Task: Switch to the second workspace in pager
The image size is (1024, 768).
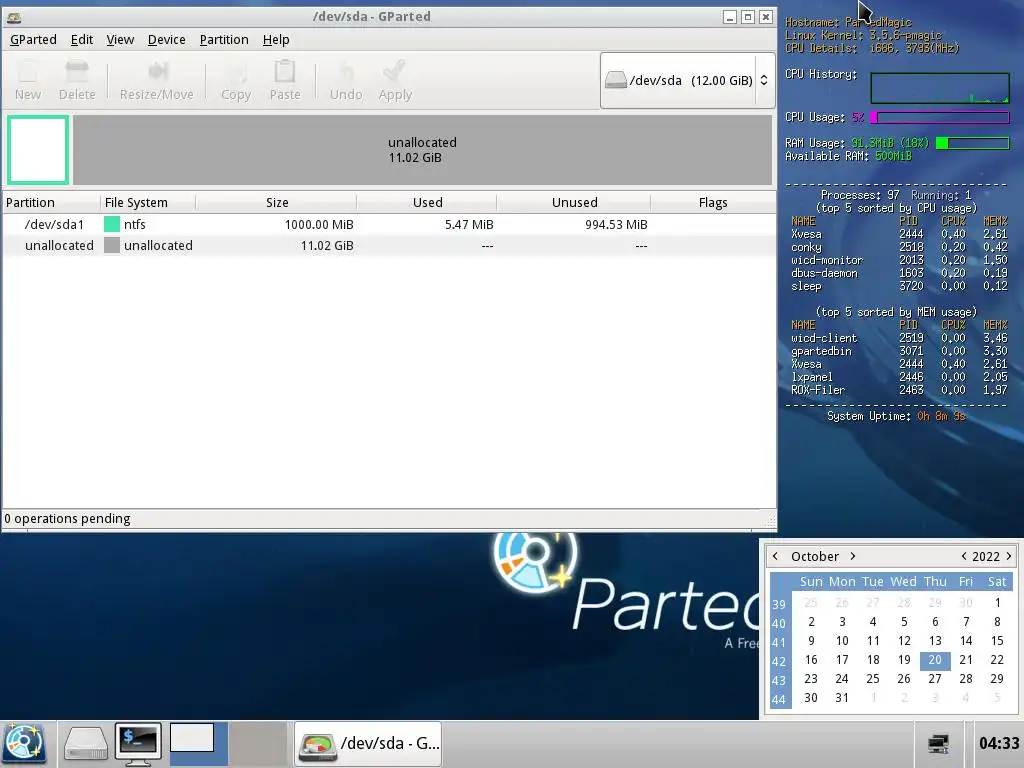Action: pyautogui.click(x=258, y=744)
